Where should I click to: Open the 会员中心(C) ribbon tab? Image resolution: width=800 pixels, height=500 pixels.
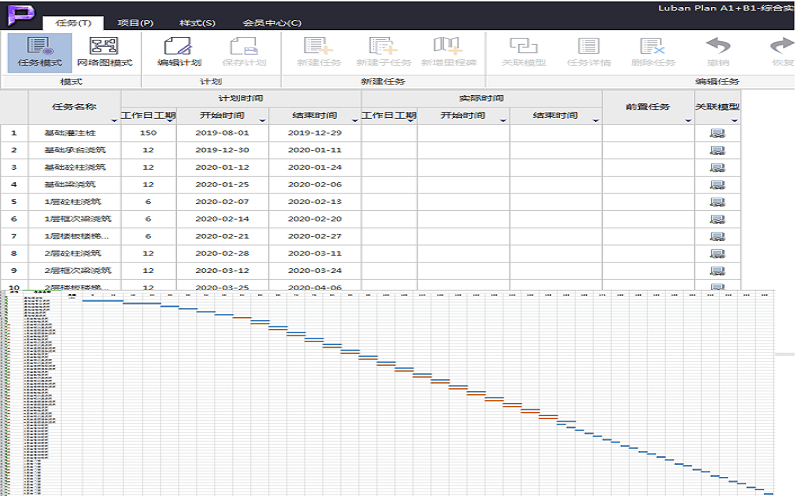coord(272,23)
